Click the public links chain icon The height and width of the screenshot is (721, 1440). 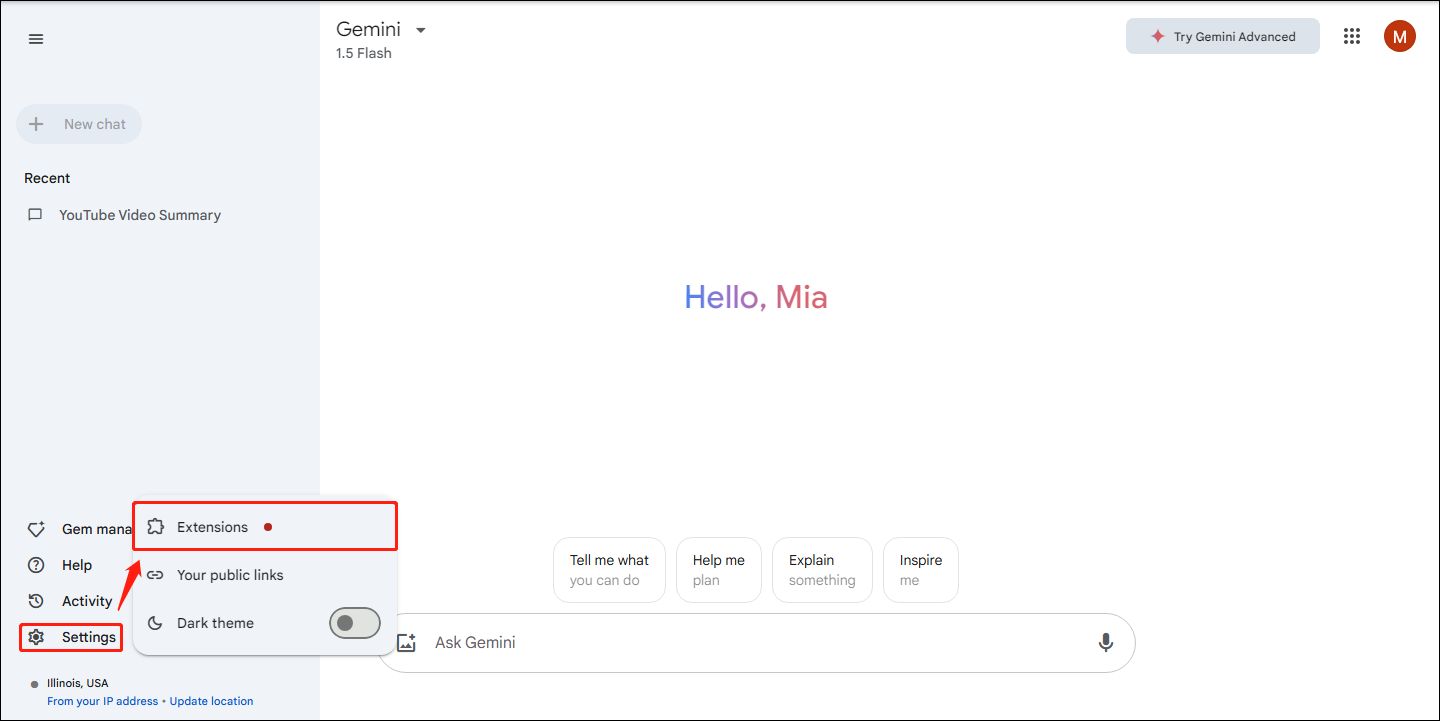click(x=155, y=575)
